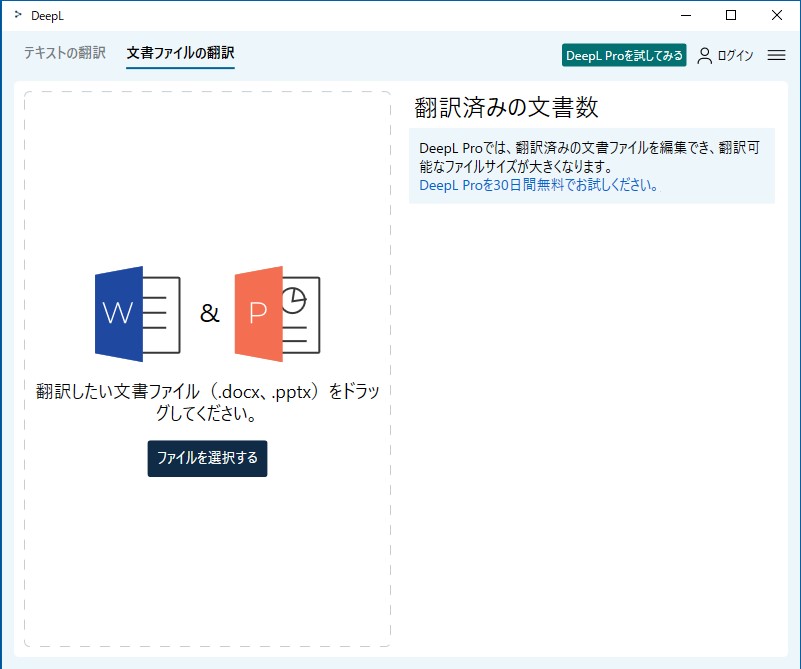Click the Word document icon
801x669 pixels.
[x=137, y=312]
